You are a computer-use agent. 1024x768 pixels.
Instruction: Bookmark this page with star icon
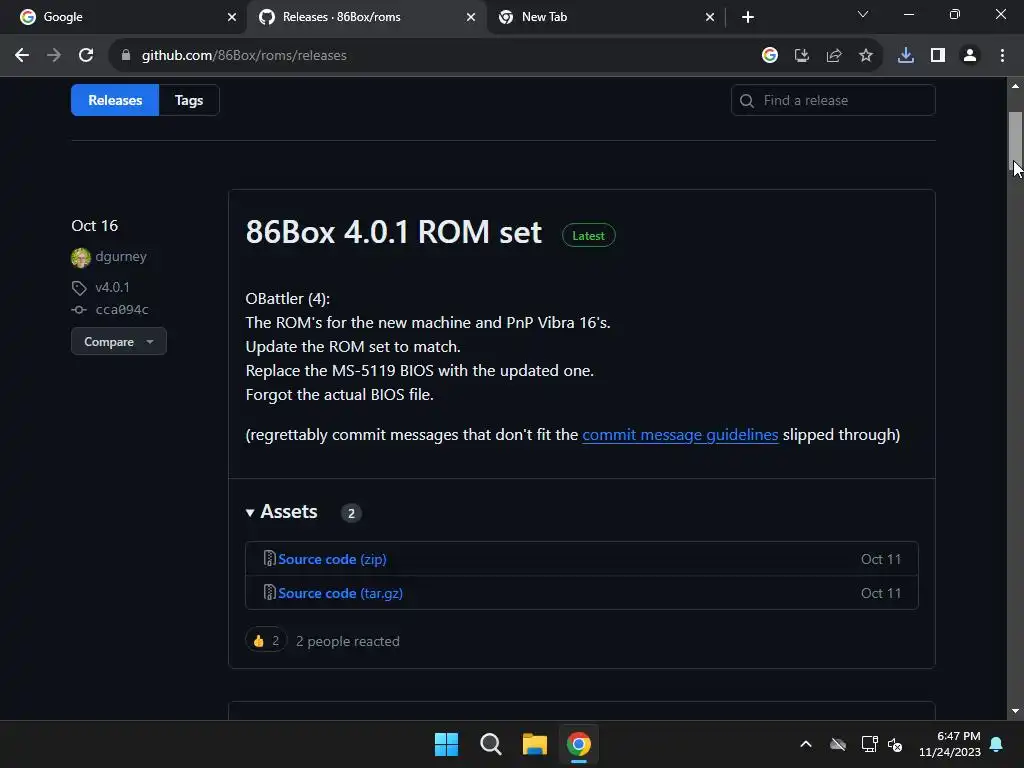point(866,56)
